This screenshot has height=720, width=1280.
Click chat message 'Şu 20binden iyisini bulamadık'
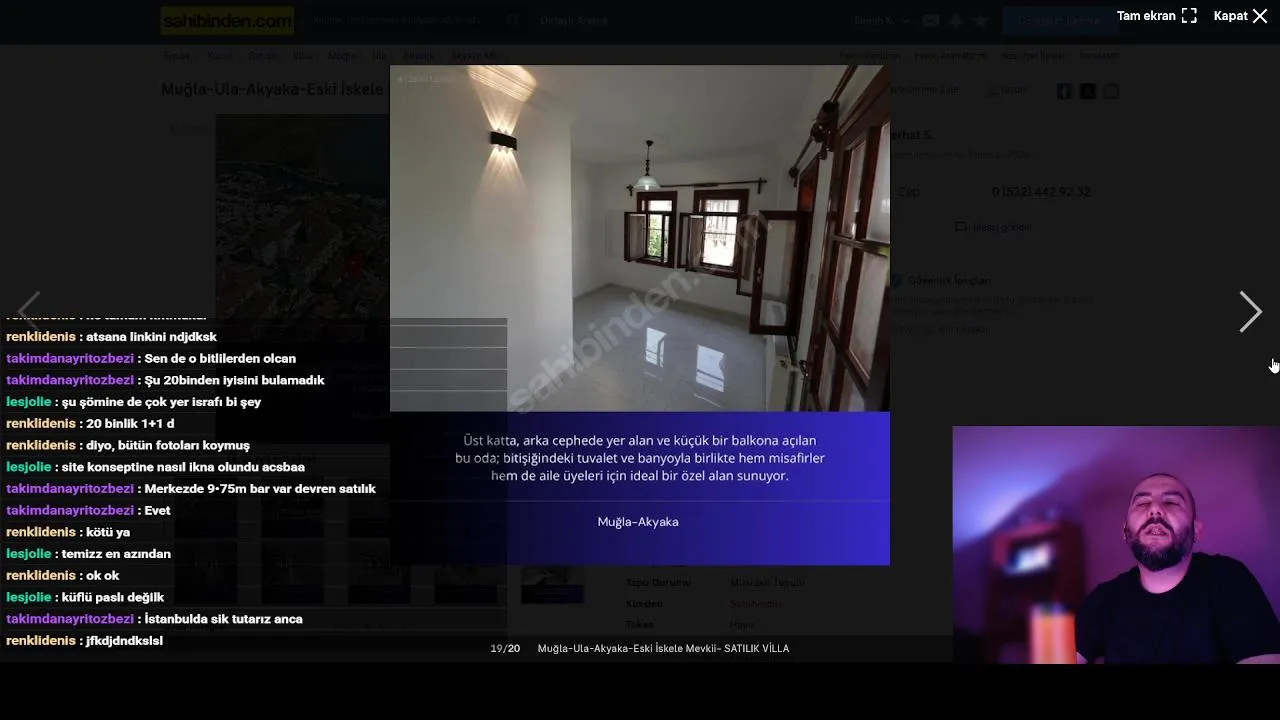coord(234,380)
